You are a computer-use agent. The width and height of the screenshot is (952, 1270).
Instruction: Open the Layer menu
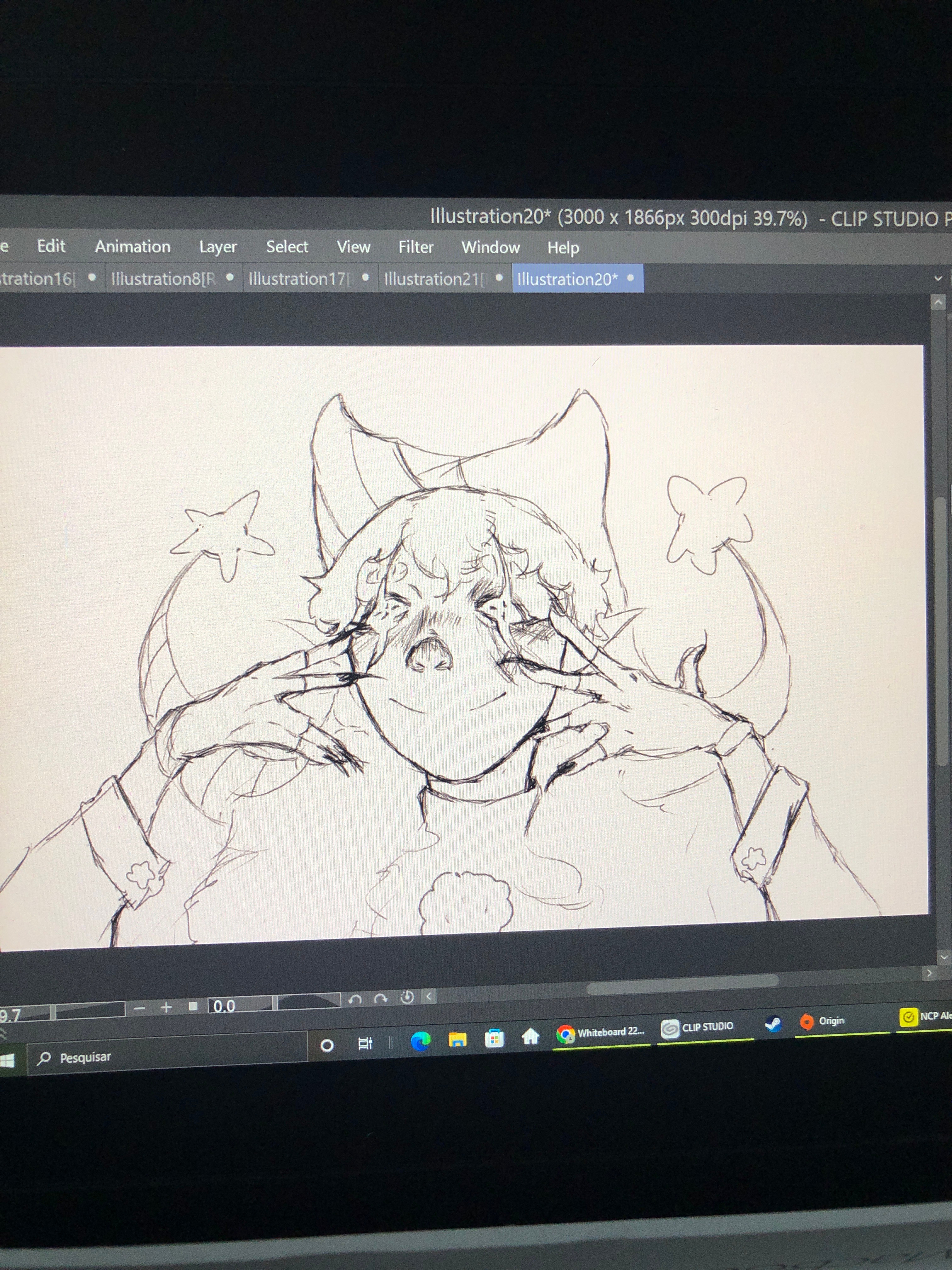click(218, 247)
